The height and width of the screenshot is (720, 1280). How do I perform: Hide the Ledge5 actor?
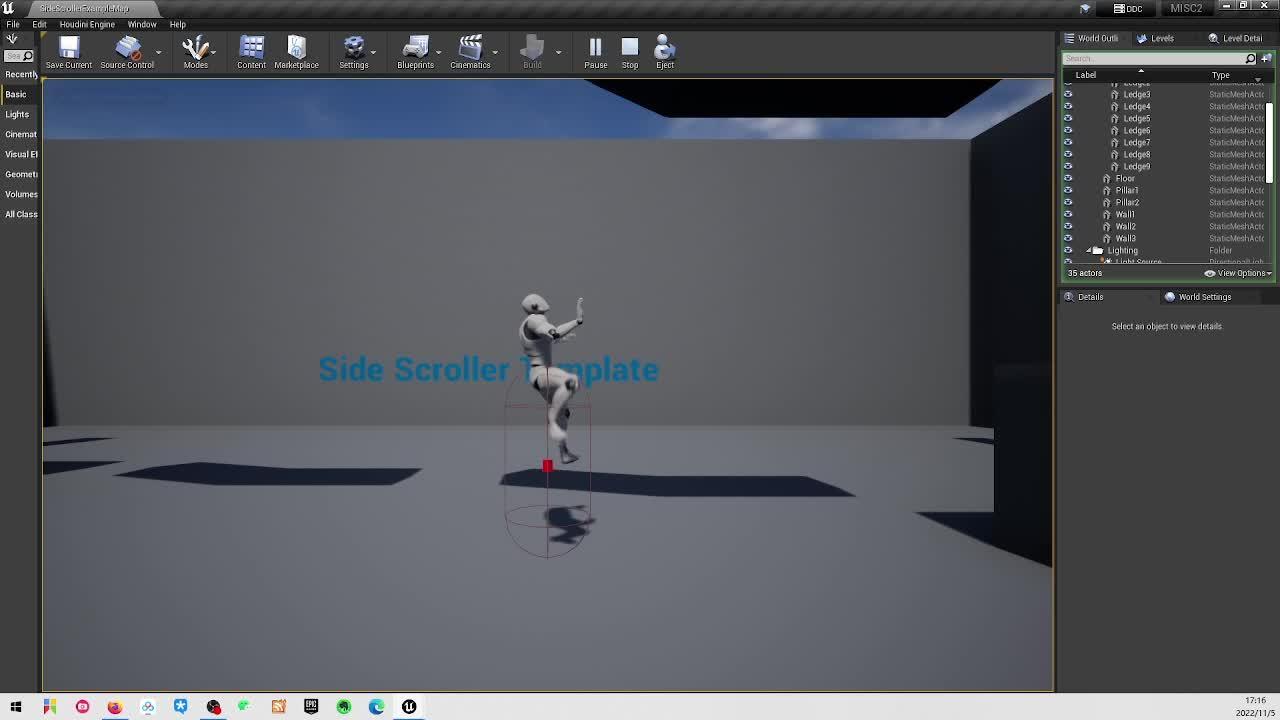click(1068, 118)
